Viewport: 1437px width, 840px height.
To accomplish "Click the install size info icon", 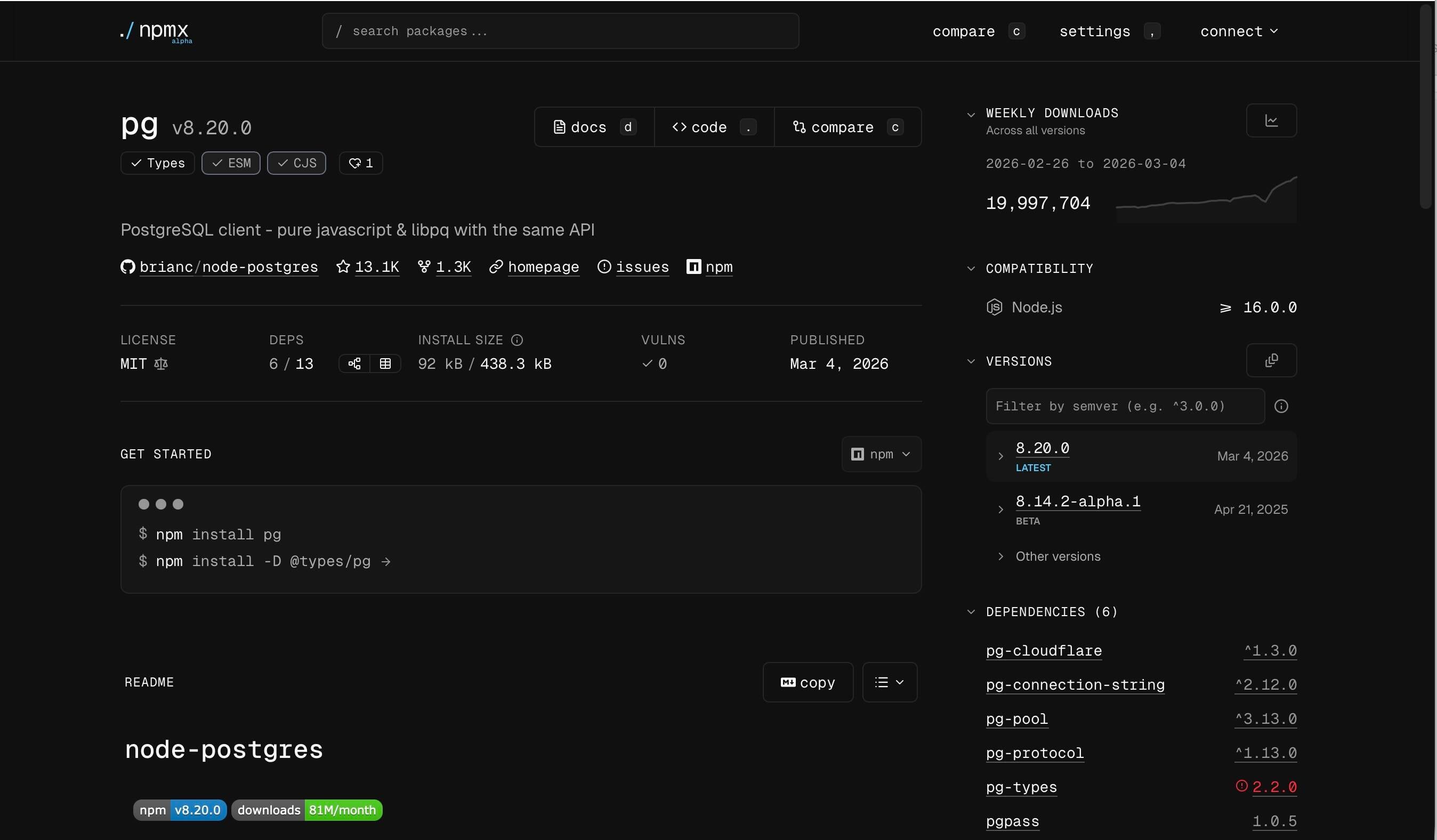I will [516, 341].
